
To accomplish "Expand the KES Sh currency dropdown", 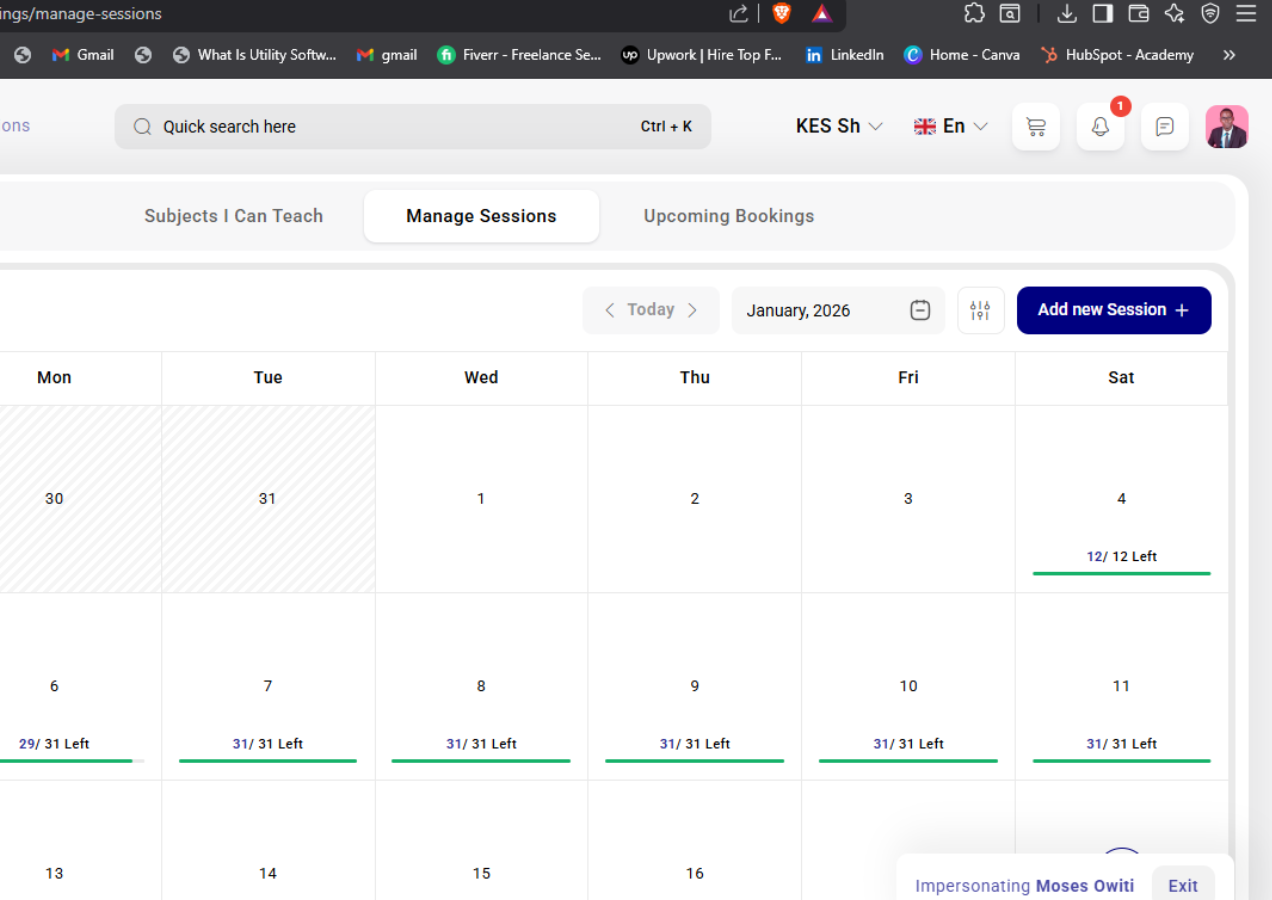I will tap(839, 126).
